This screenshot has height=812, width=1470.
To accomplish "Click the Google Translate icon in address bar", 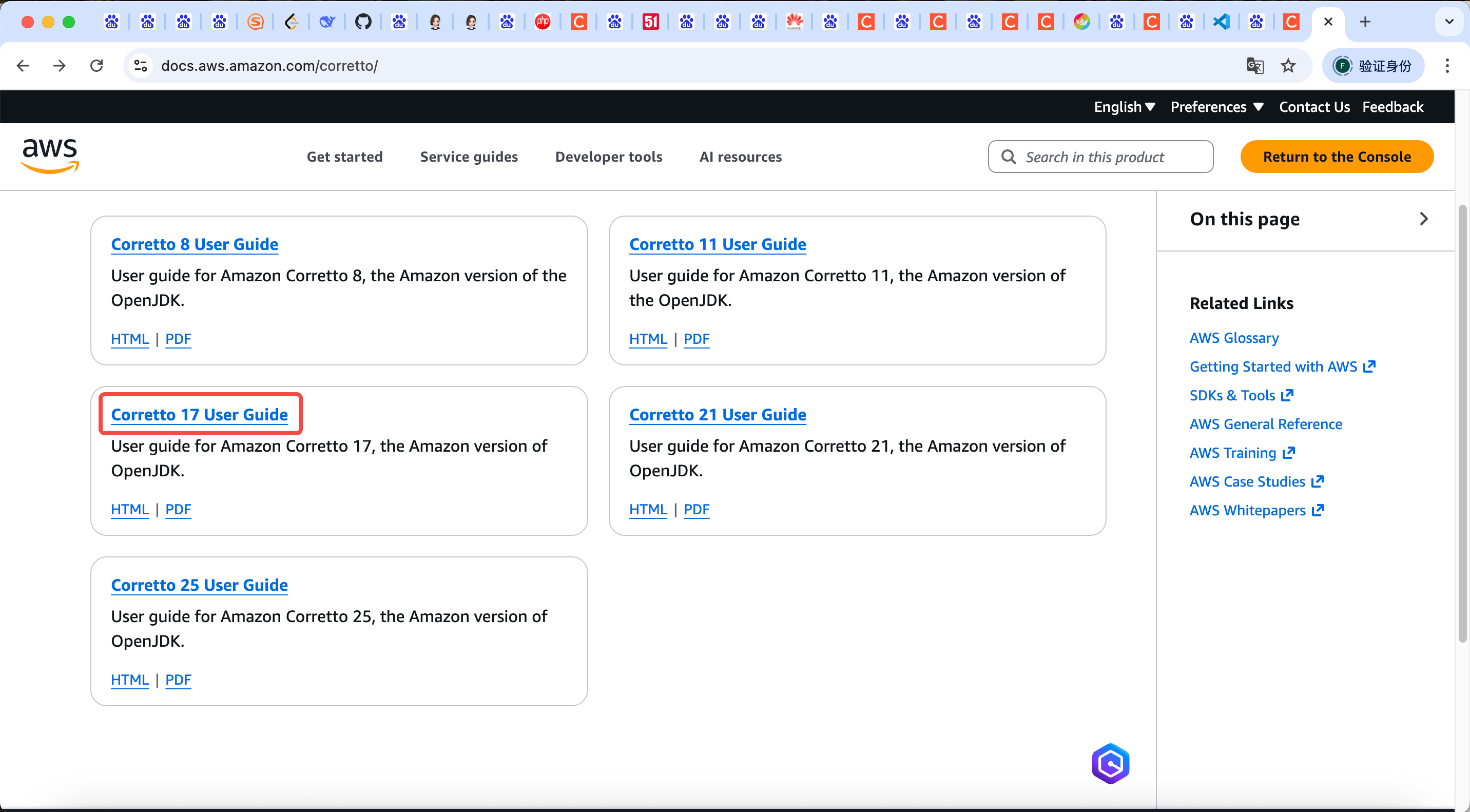I will [x=1254, y=66].
